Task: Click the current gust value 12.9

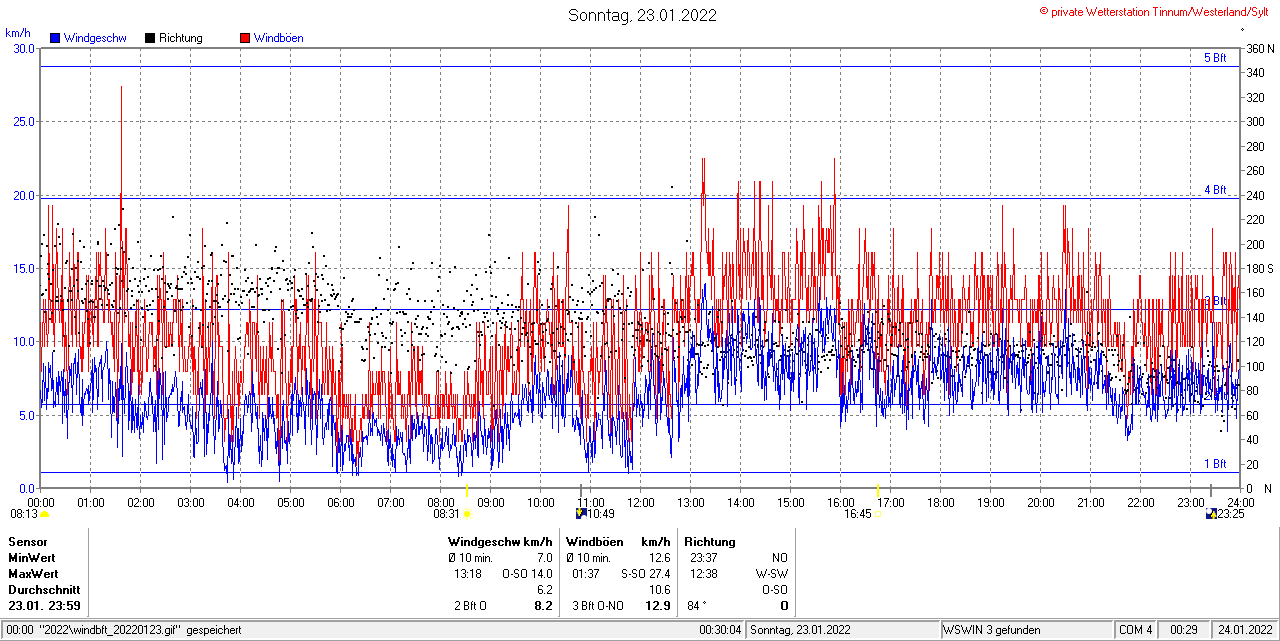Action: (658, 606)
